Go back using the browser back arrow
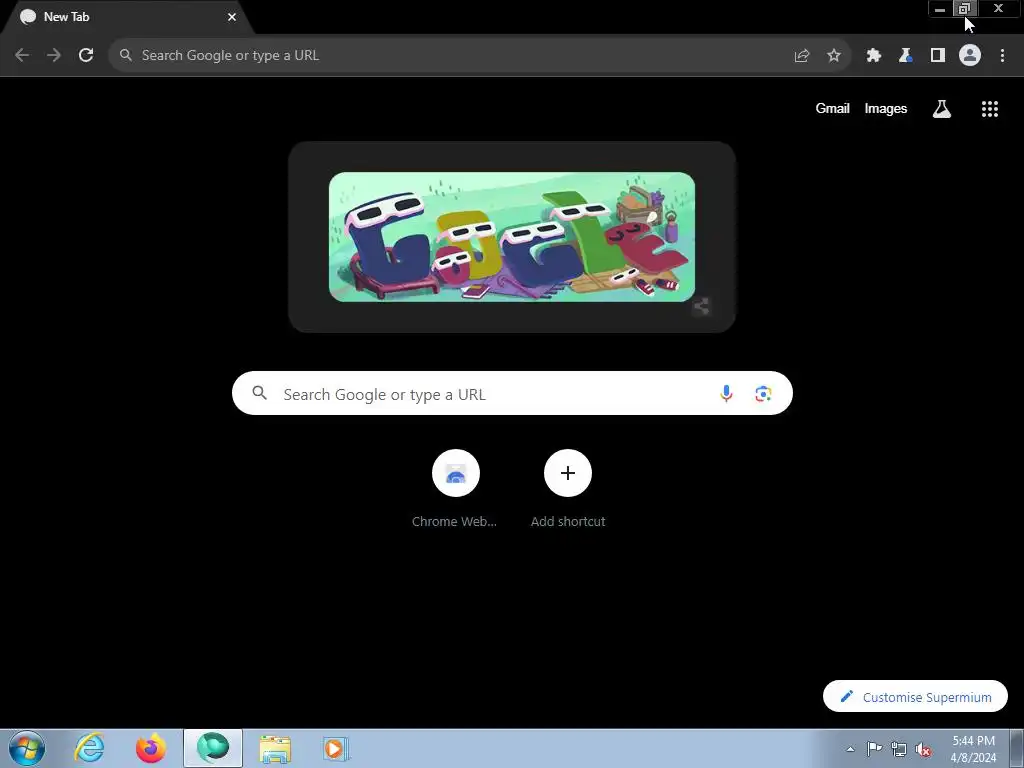 point(22,56)
